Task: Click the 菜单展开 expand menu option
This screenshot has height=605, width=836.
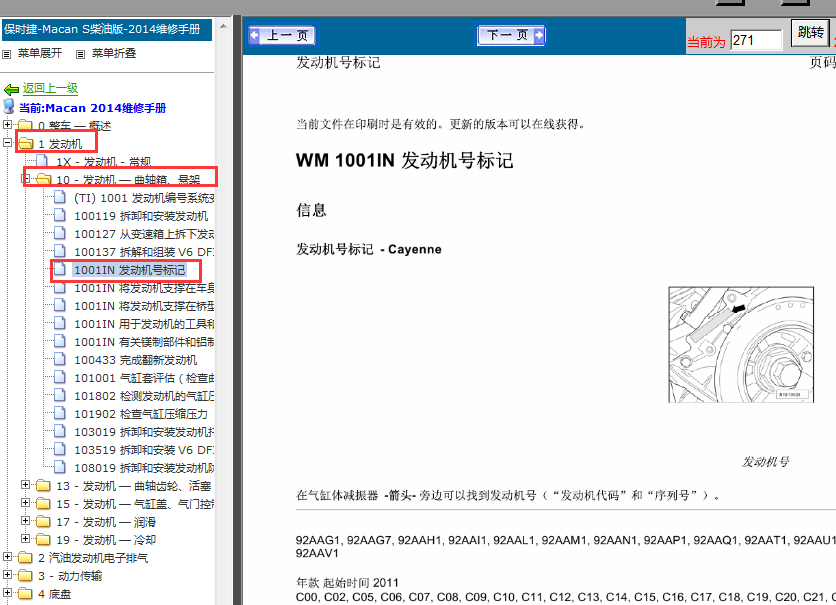Action: coord(40,53)
